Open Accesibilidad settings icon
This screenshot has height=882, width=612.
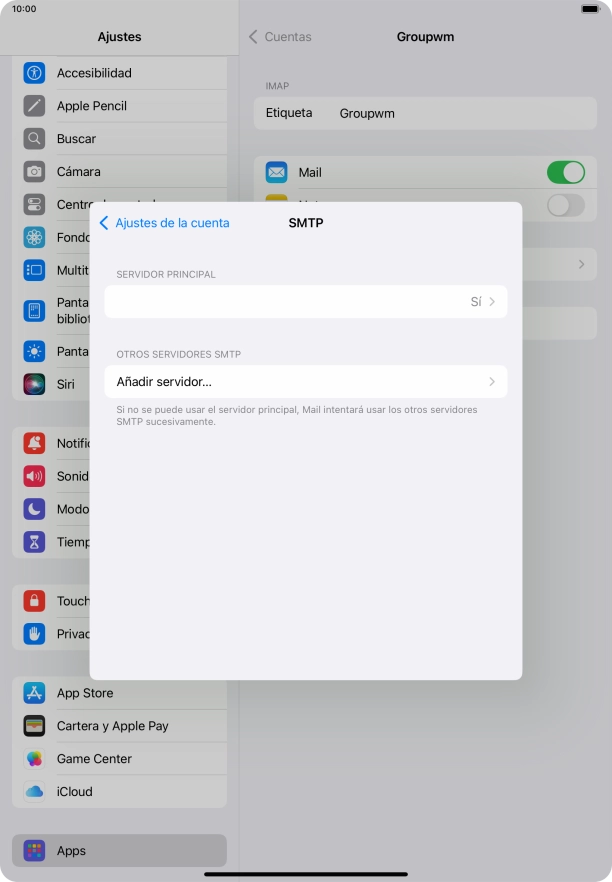[35, 73]
